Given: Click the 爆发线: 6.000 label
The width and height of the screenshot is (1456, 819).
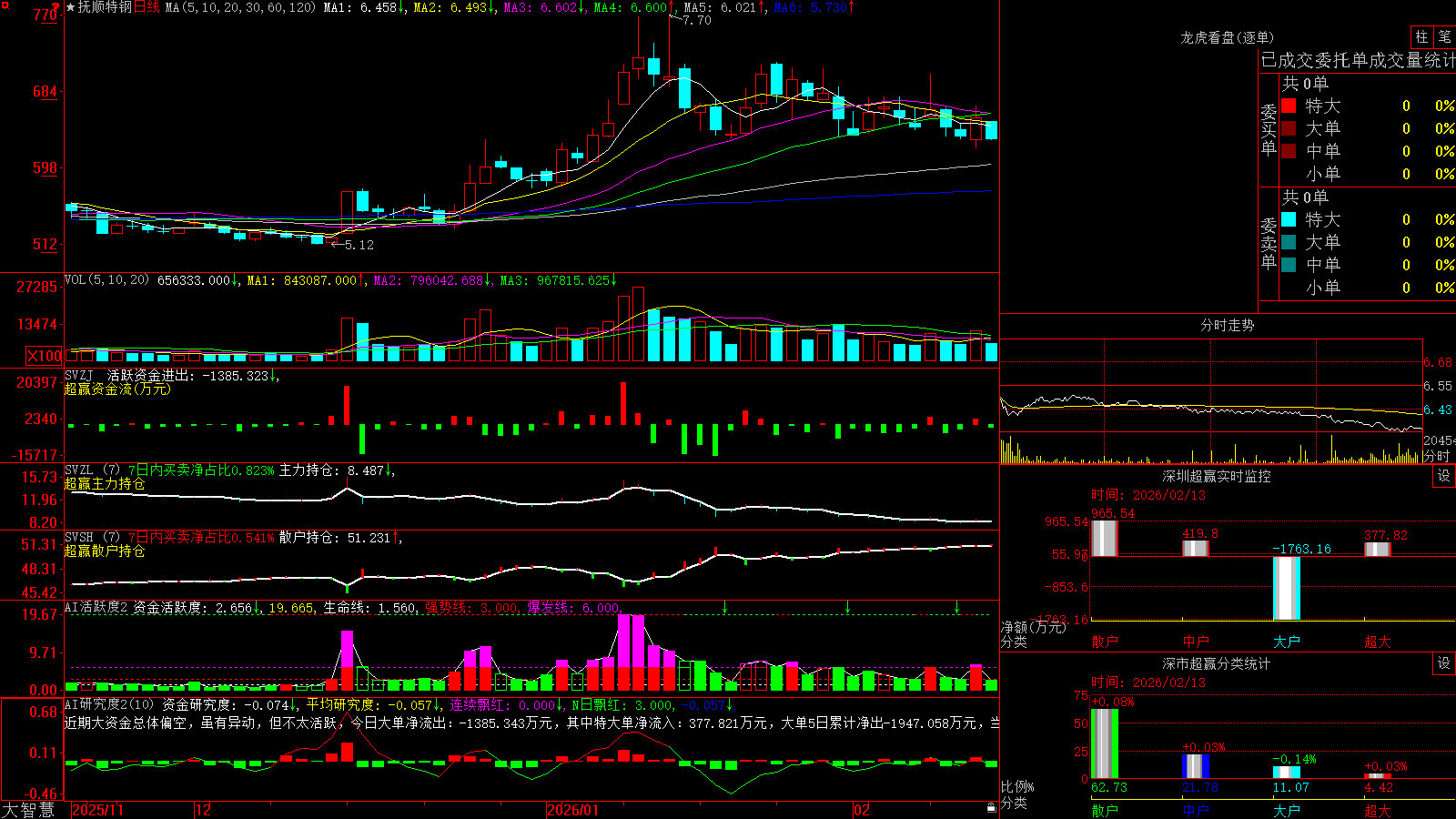Looking at the screenshot, I should click(573, 608).
